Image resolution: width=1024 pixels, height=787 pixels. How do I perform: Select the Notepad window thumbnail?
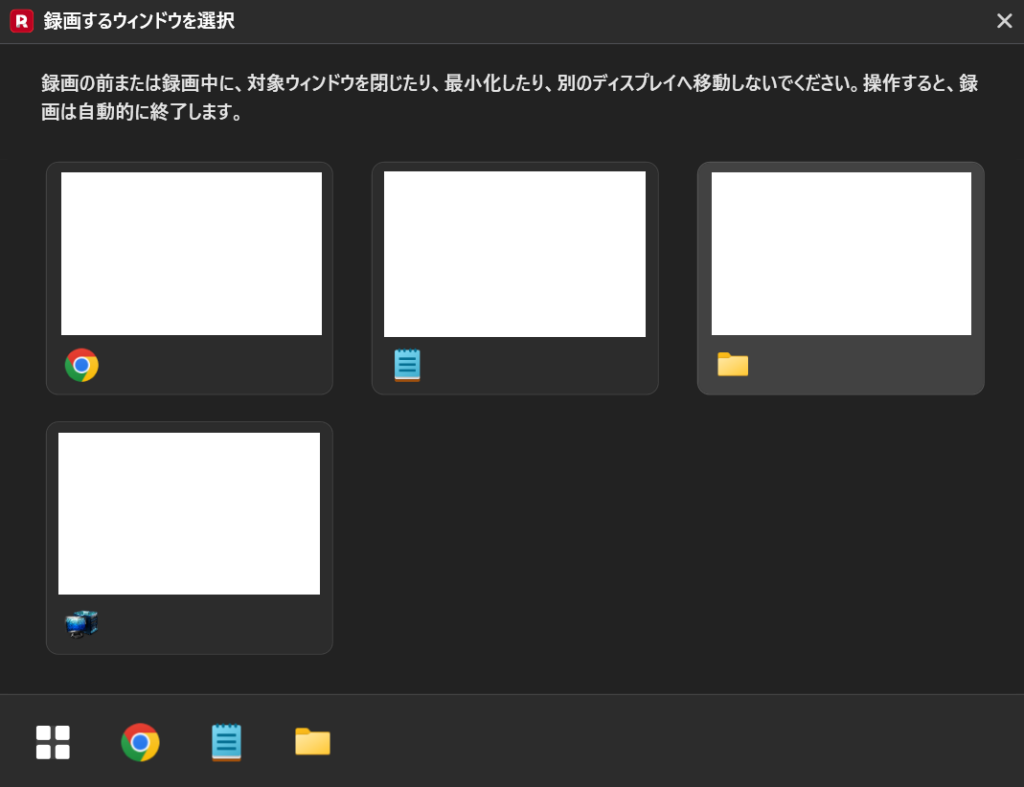(x=515, y=278)
